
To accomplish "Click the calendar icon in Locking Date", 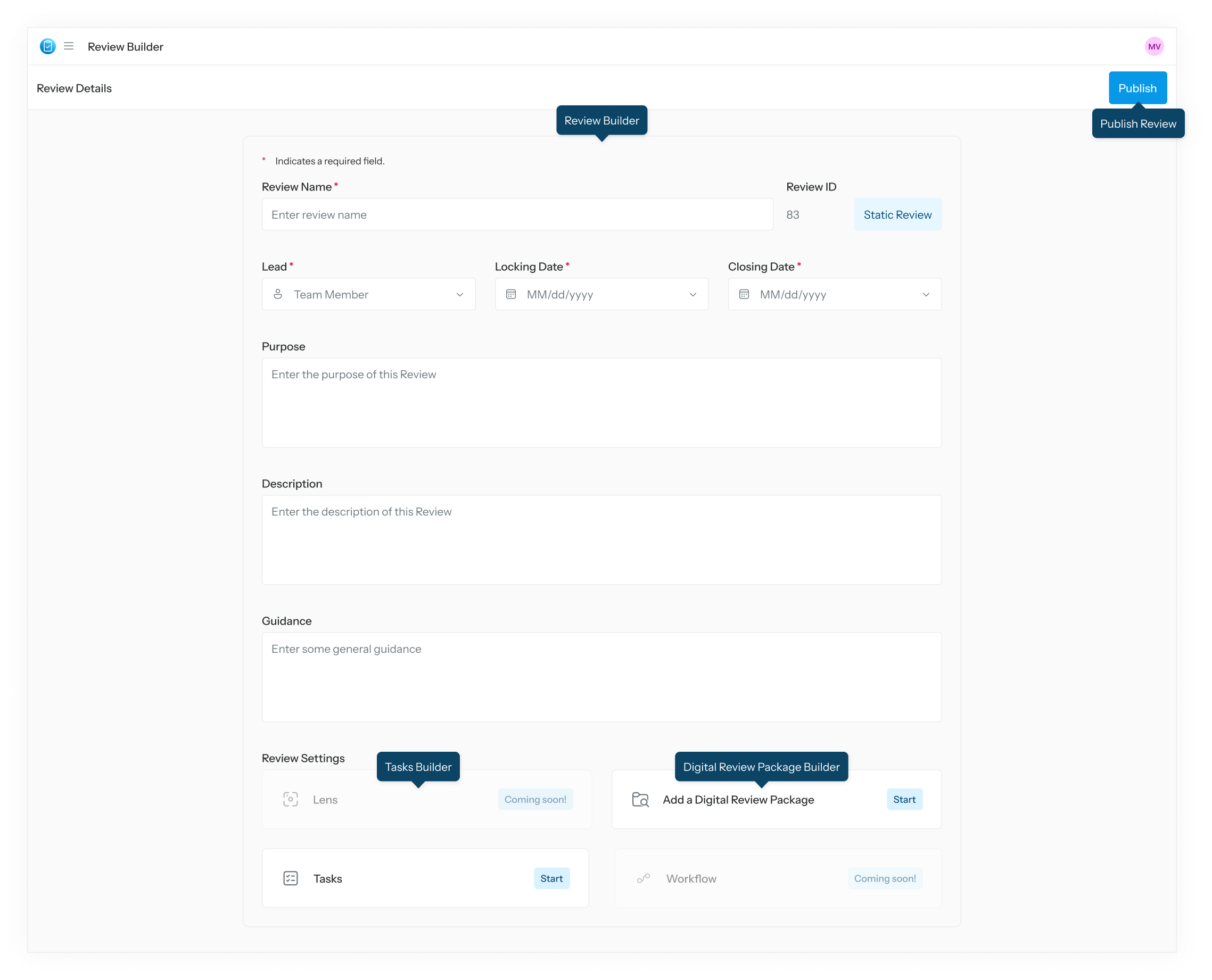I will click(512, 294).
